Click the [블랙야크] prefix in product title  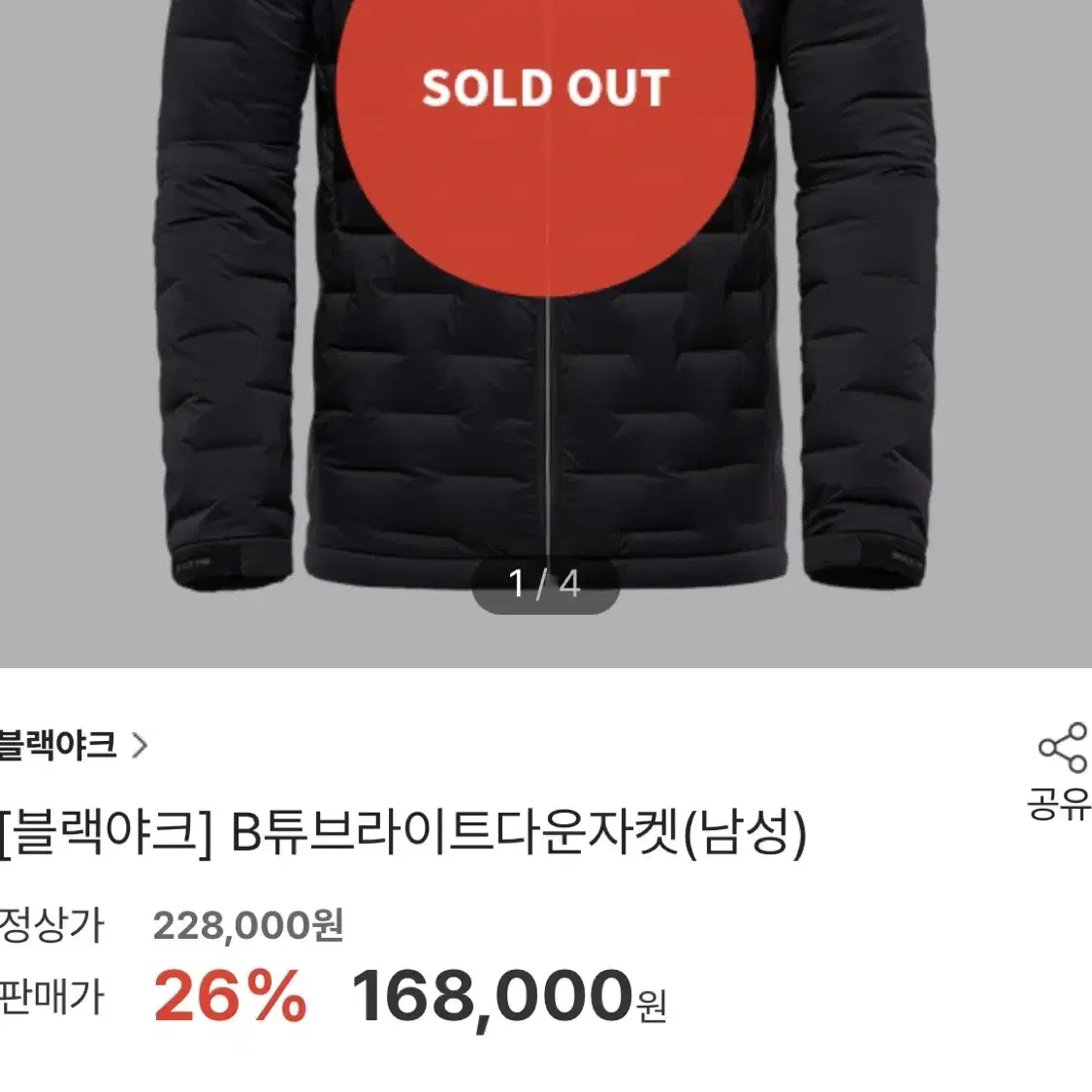(107, 833)
